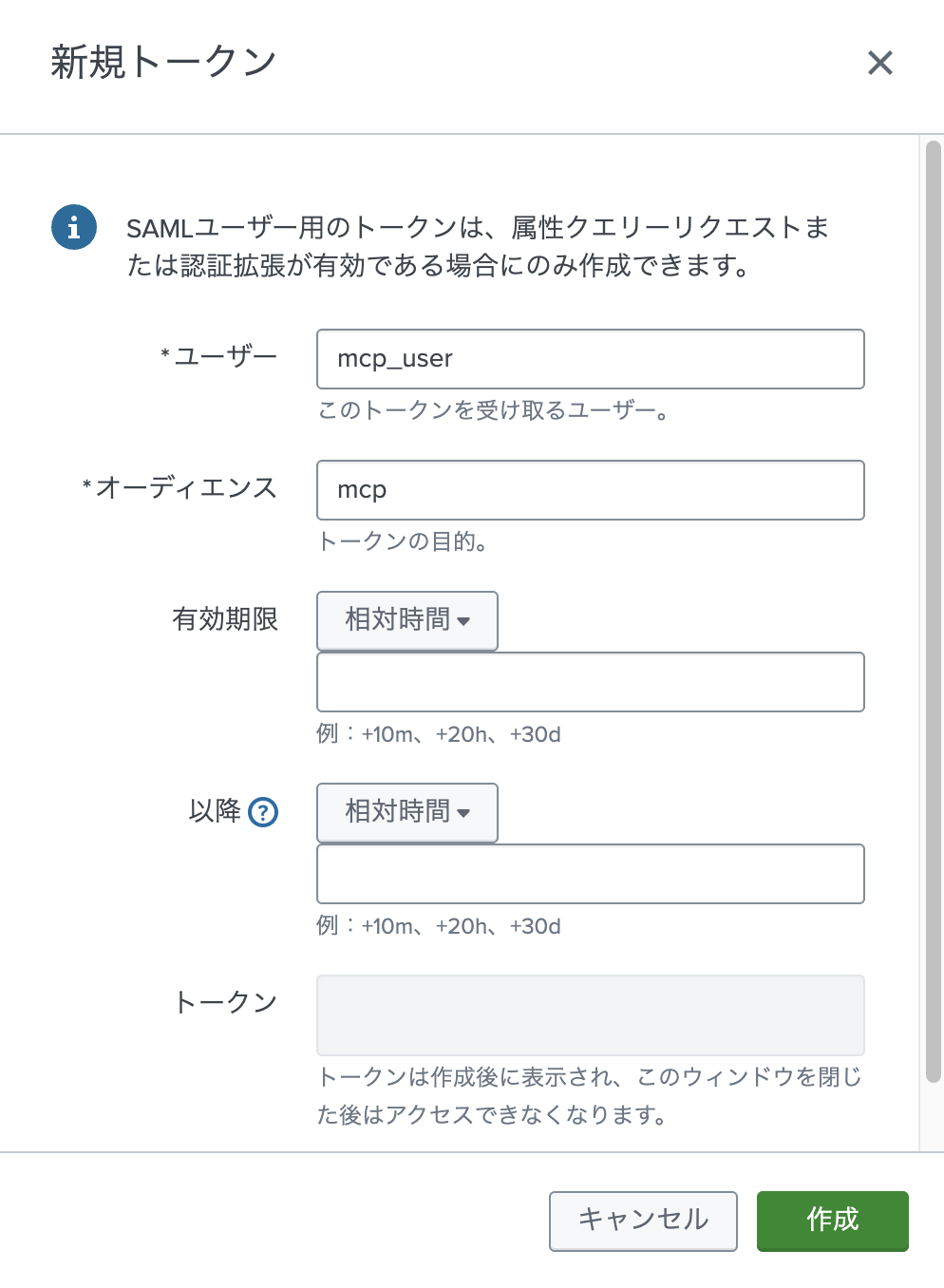This screenshot has height=1288, width=944.
Task: Click the empty 有効期限 value input
Action: click(x=590, y=682)
